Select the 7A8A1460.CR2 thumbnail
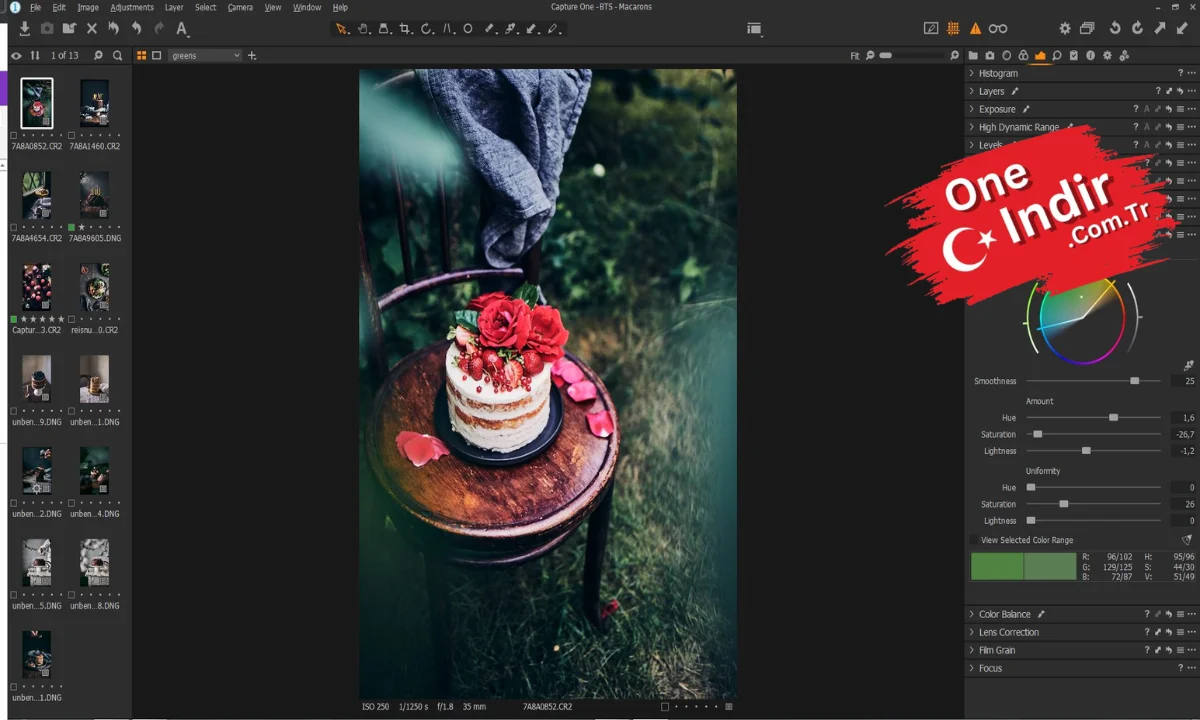1200x720 pixels. click(x=94, y=103)
